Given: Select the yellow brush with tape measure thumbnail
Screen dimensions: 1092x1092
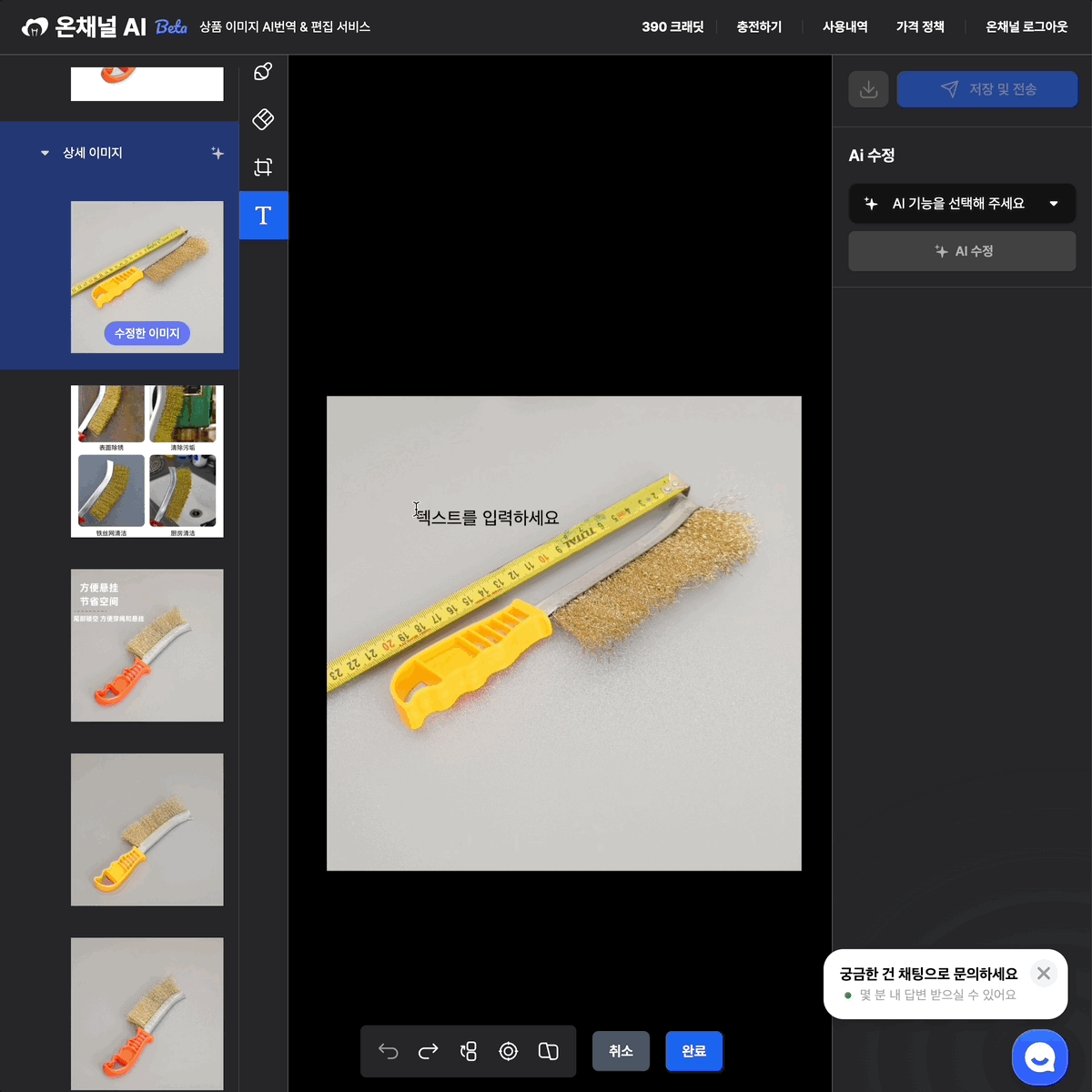Looking at the screenshot, I should 147,277.
